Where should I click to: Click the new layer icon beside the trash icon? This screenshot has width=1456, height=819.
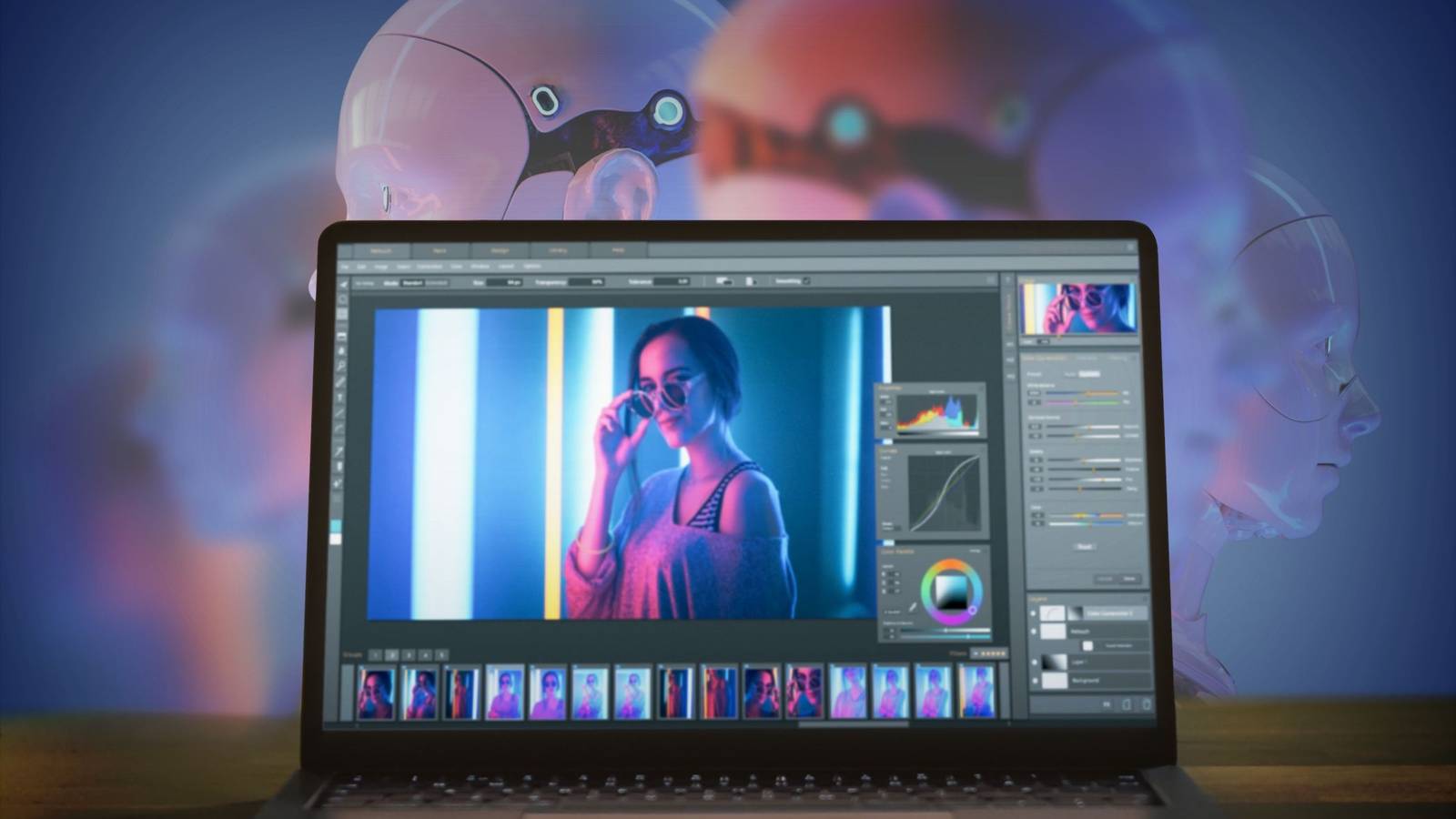(1126, 704)
